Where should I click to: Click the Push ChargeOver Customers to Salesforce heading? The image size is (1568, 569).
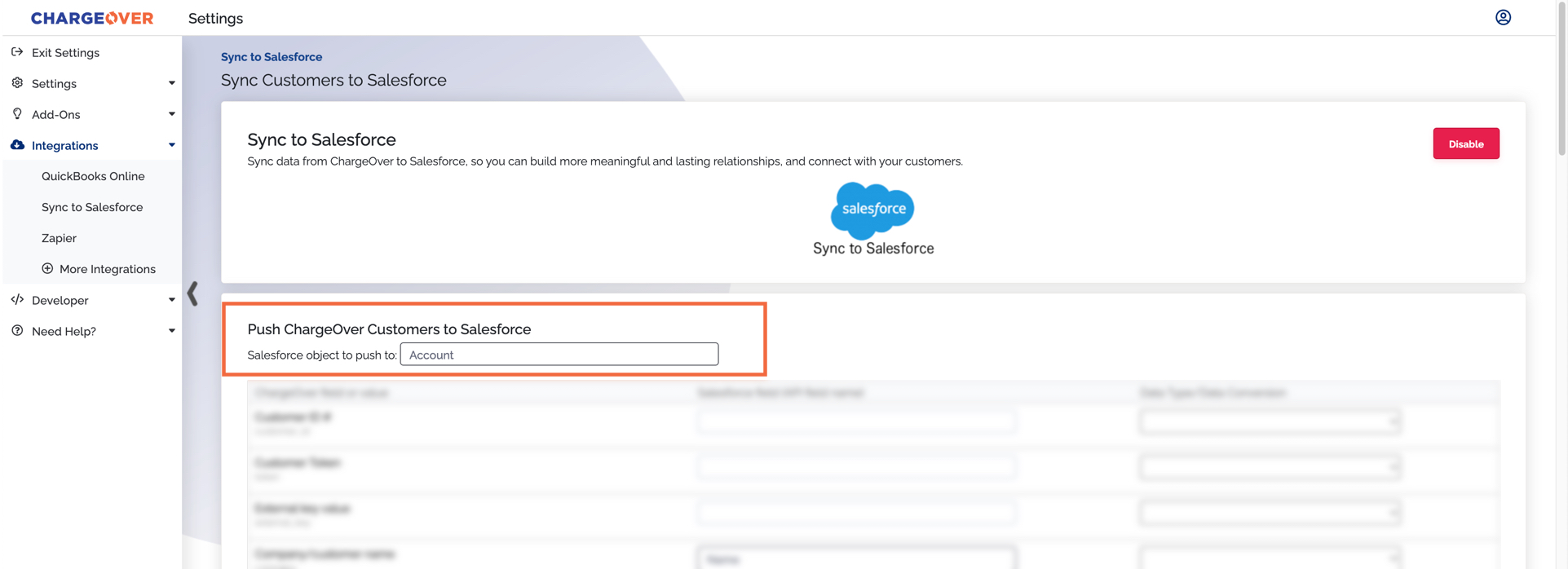coord(389,329)
